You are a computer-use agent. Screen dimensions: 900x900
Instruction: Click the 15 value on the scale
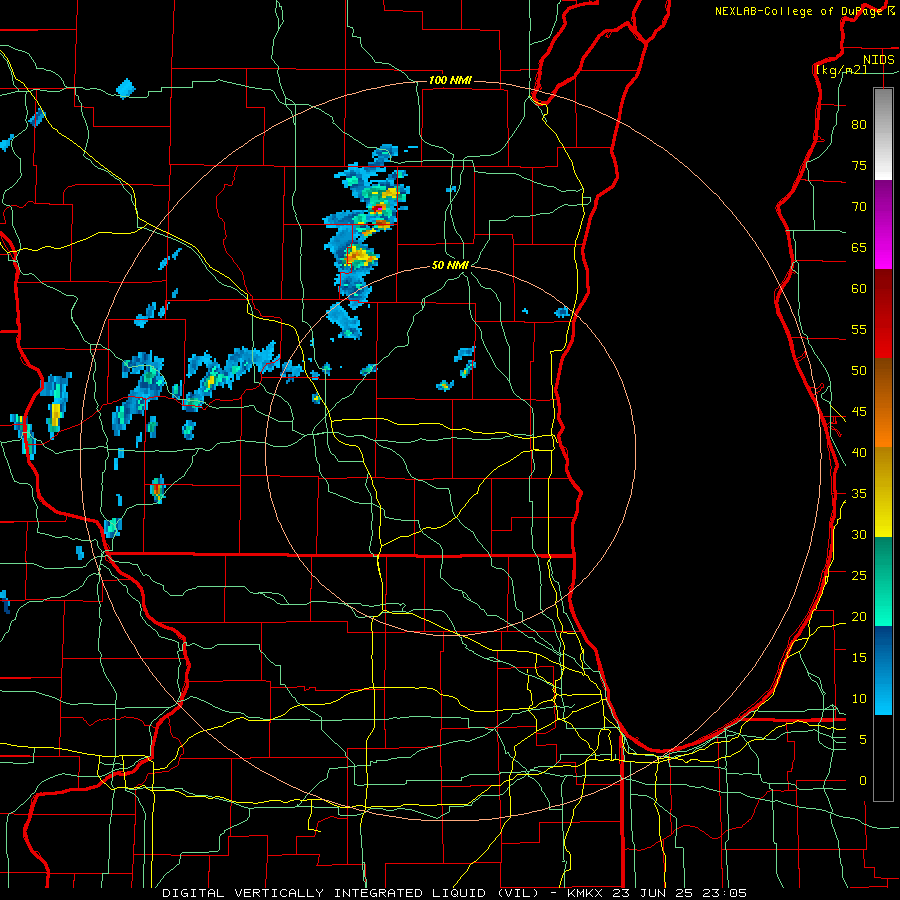pos(859,658)
